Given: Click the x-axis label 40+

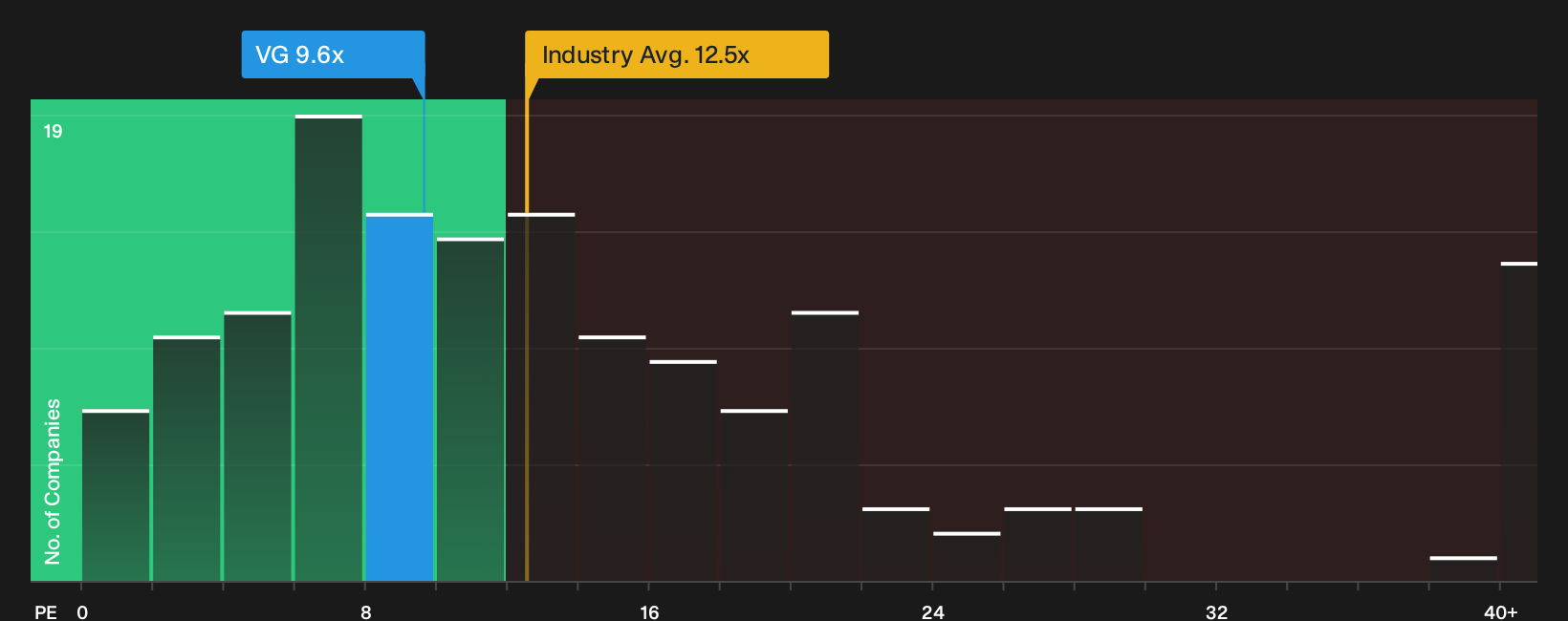Looking at the screenshot, I should coord(1501,611).
